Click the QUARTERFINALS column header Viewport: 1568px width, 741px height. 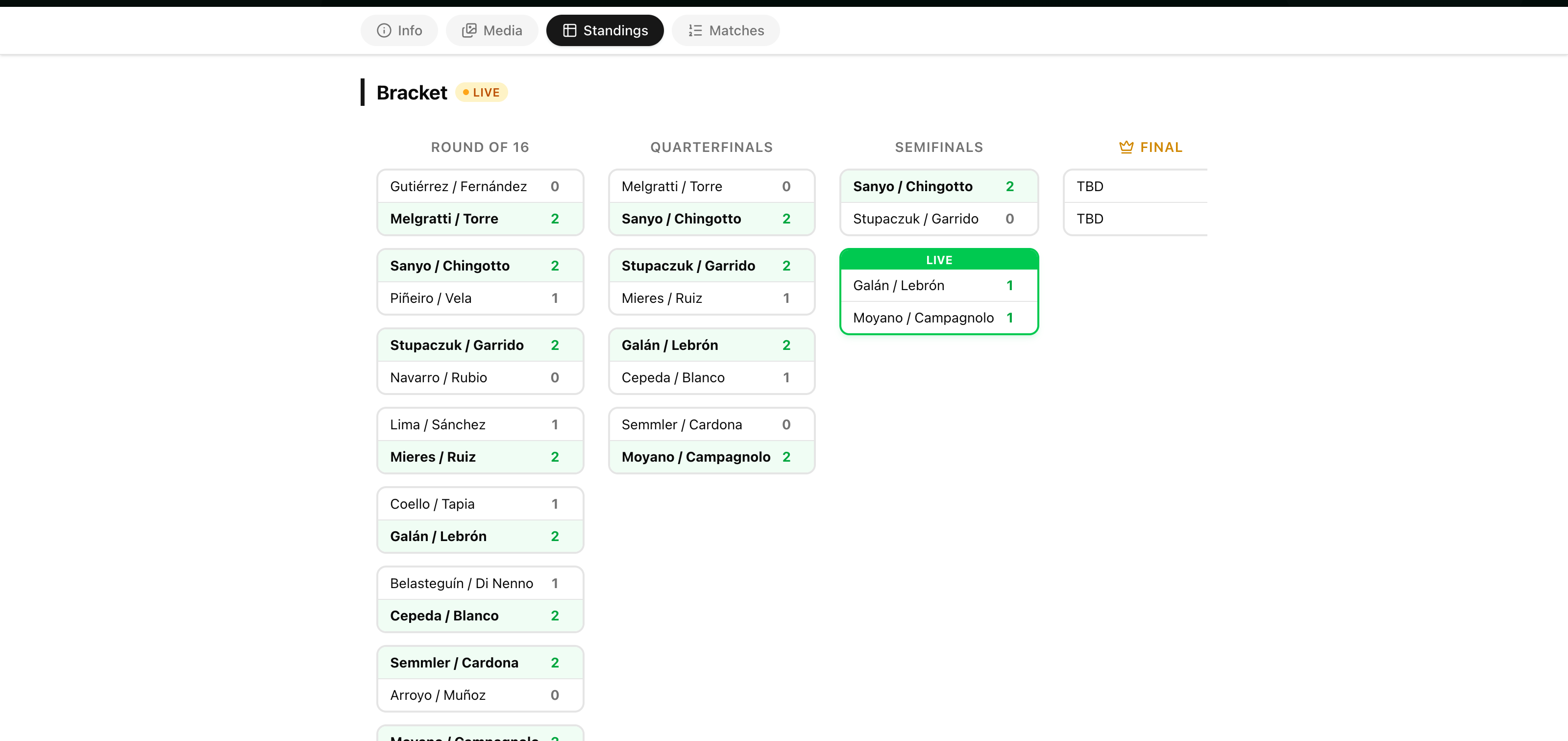tap(711, 148)
